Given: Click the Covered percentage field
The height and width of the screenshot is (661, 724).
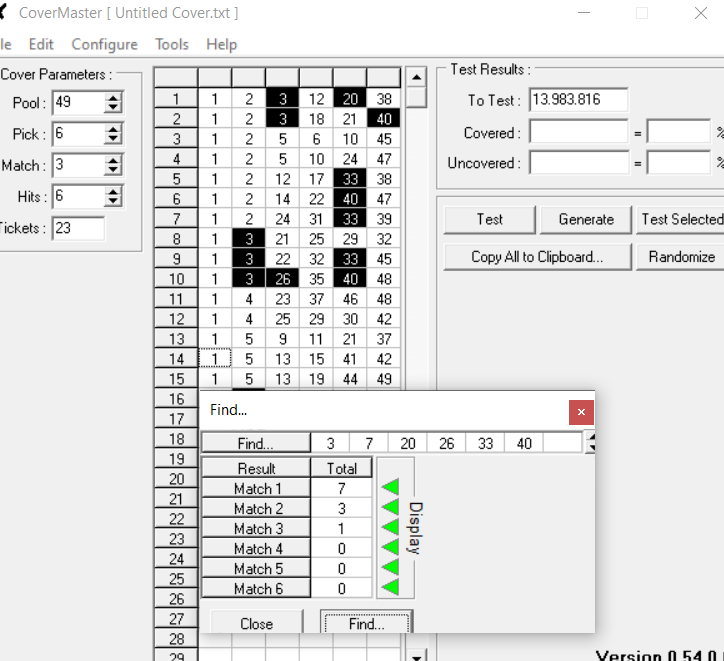Looking at the screenshot, I should coord(679,132).
